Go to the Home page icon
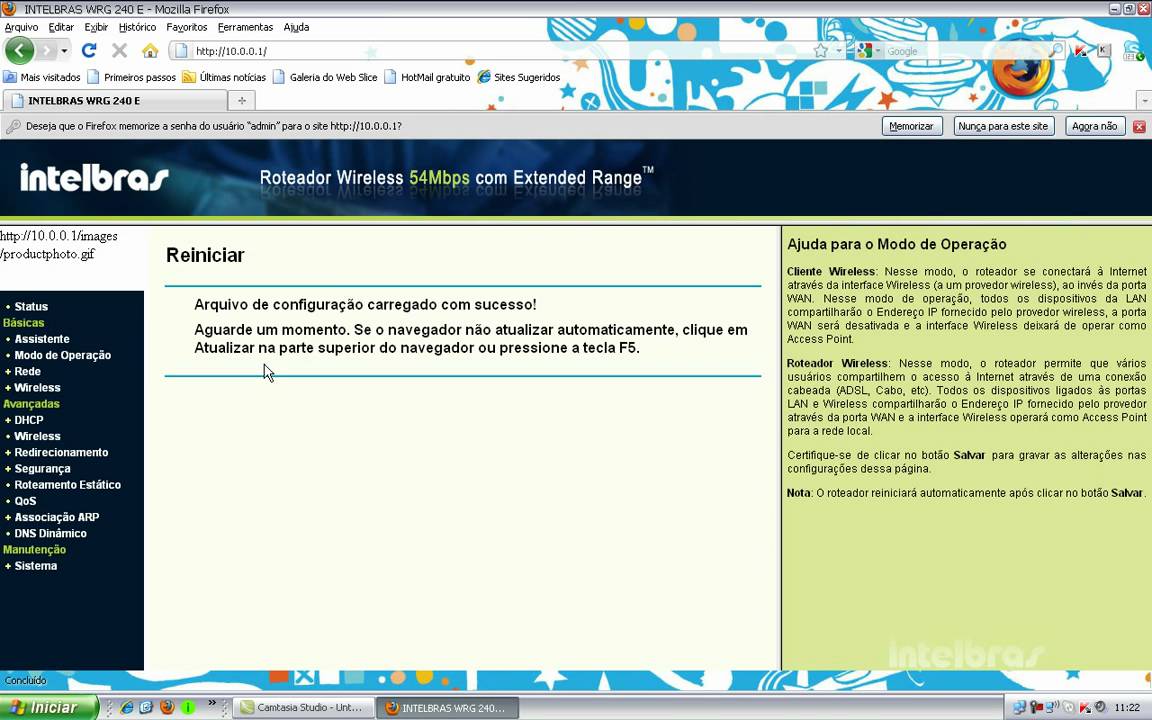This screenshot has height=720, width=1152. (x=150, y=51)
